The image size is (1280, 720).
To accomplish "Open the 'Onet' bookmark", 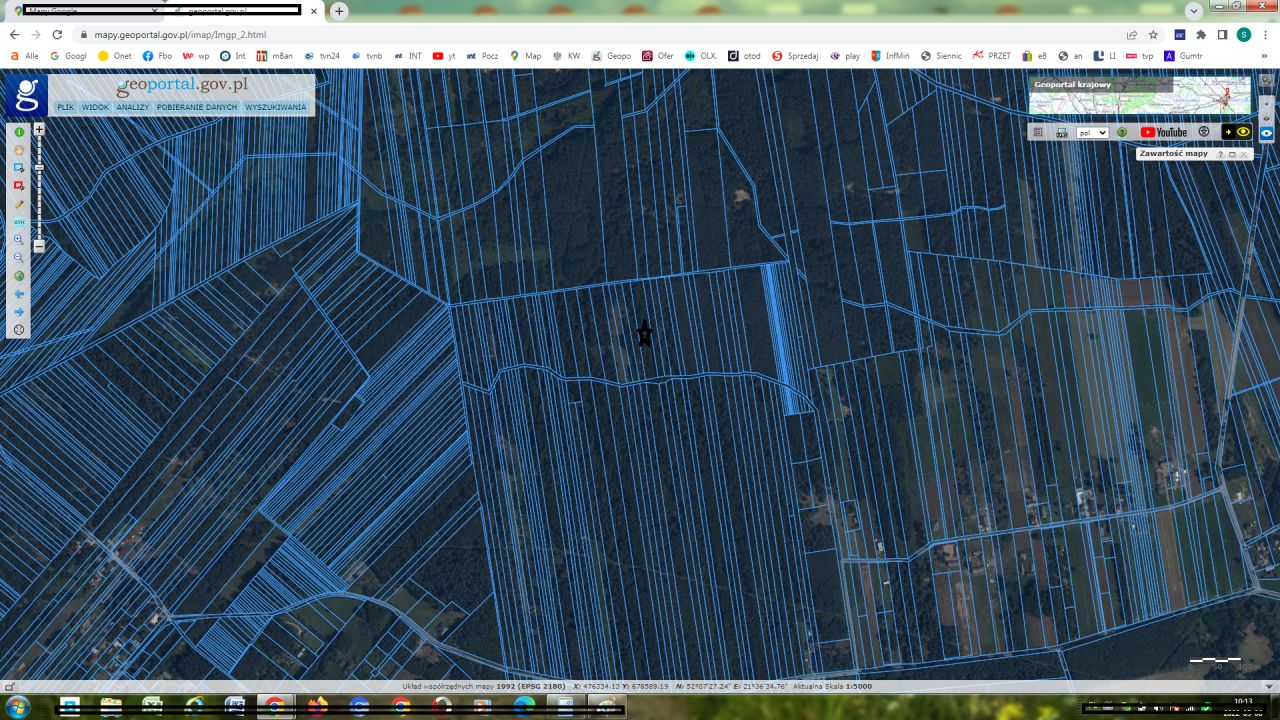I will coord(114,56).
